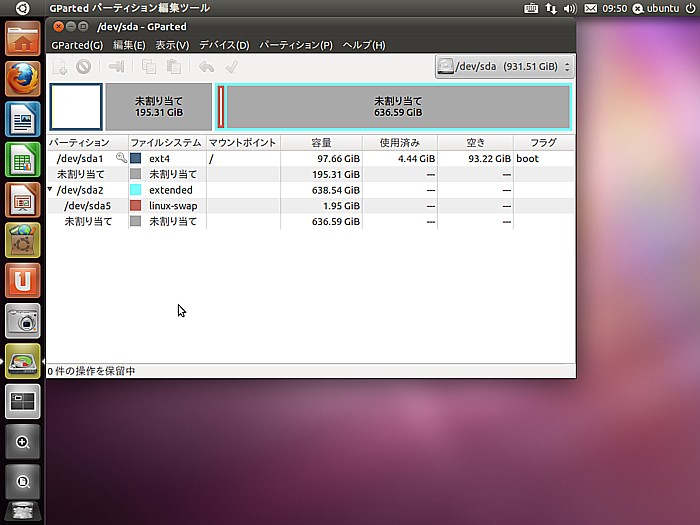700x525 pixels.
Task: Click the Apply all operations checkmark icon
Action: pyautogui.click(x=232, y=67)
